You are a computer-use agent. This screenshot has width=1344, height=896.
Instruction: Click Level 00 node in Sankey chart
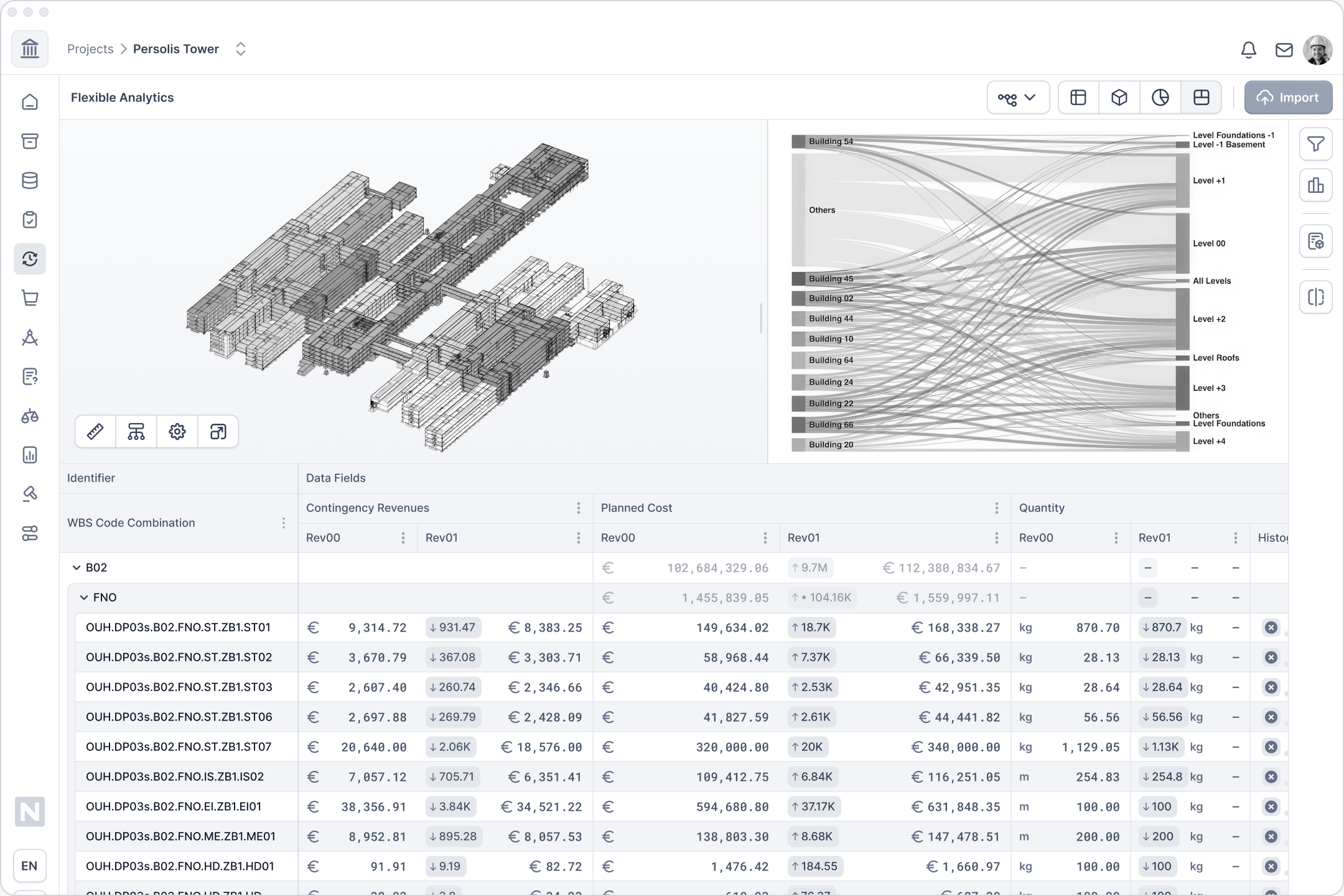tap(1182, 244)
